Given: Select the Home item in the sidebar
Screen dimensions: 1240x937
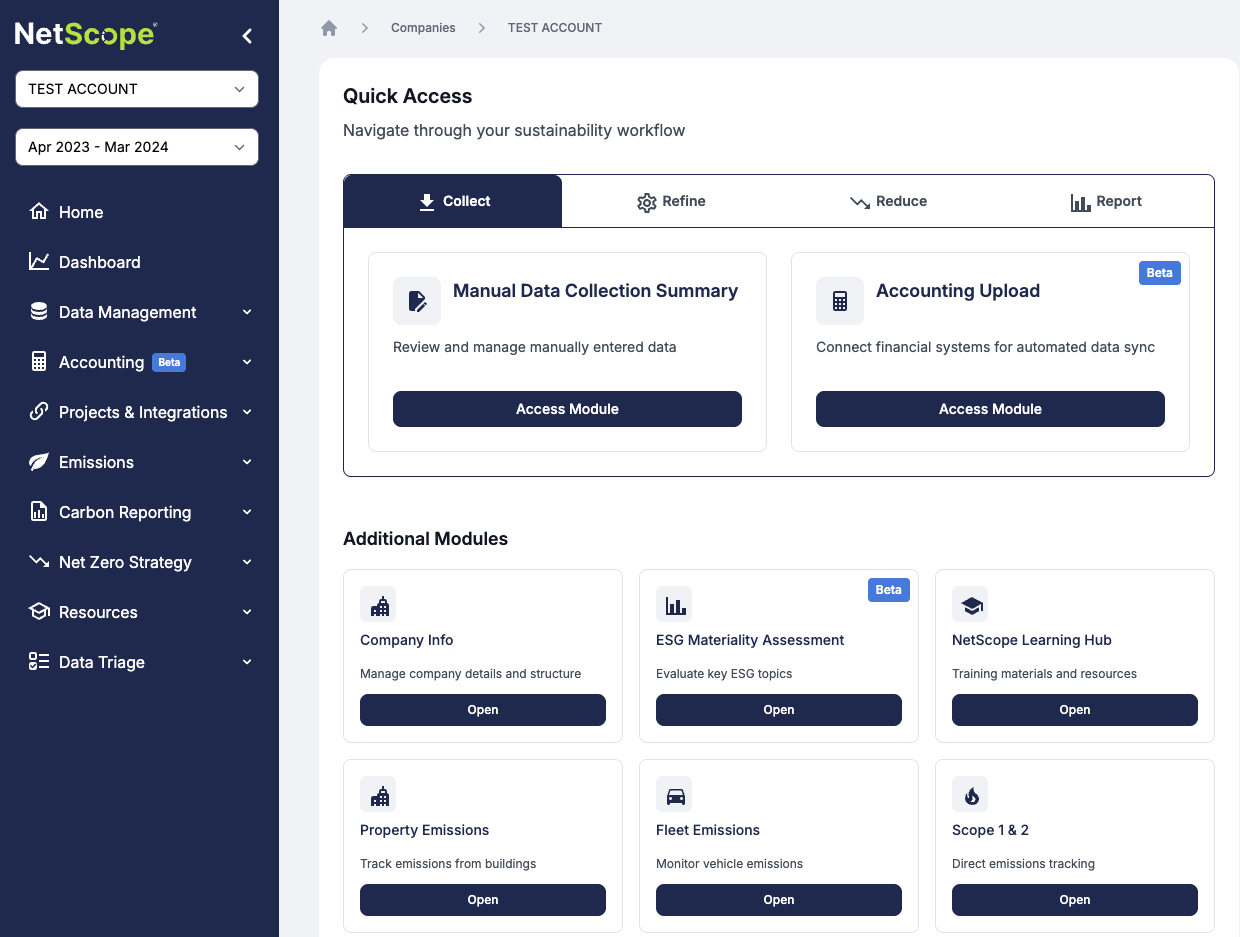Looking at the screenshot, I should click(39, 212).
